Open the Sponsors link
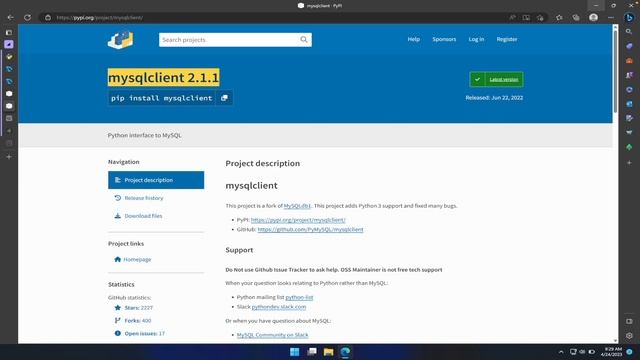Viewport: 640px width, 360px height. (444, 39)
